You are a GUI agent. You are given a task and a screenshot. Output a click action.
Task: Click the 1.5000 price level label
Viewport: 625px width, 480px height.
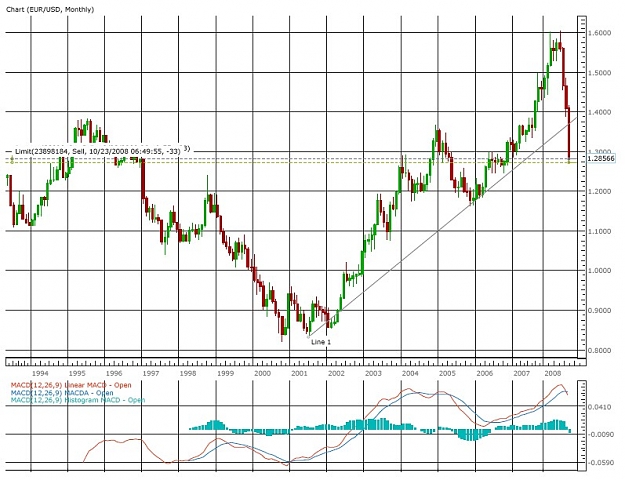pyautogui.click(x=600, y=73)
